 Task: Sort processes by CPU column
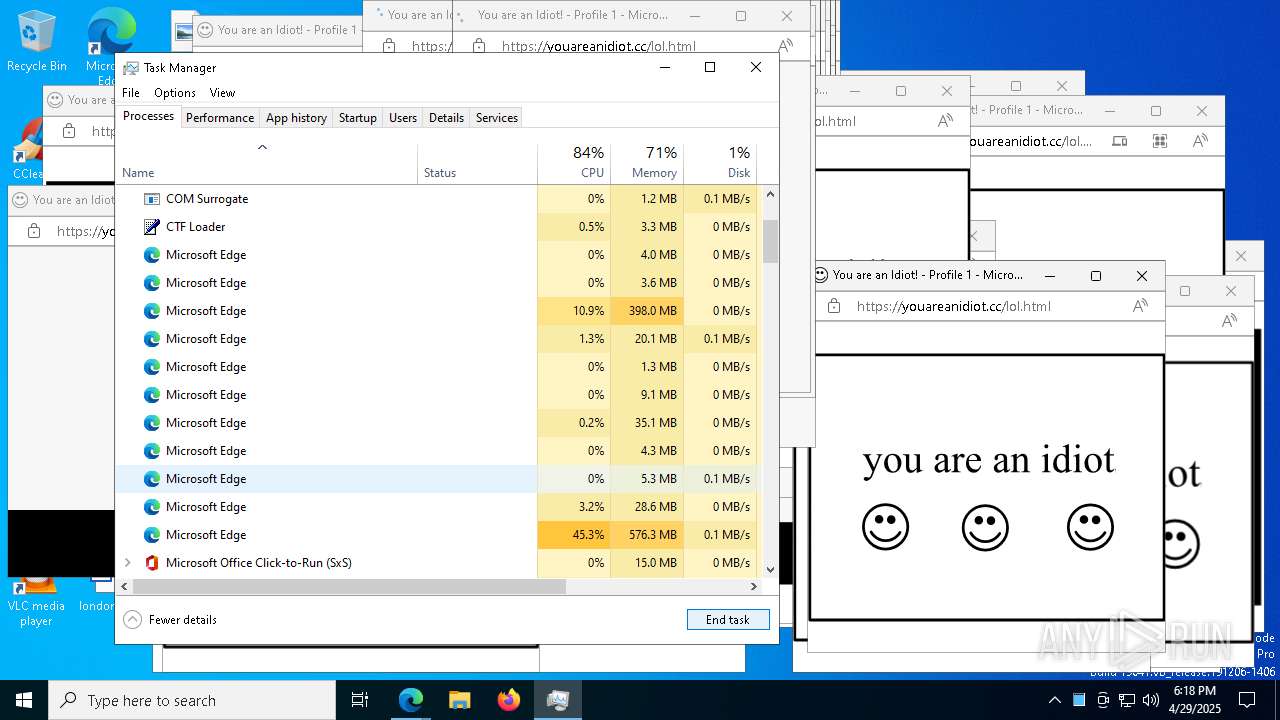point(573,163)
